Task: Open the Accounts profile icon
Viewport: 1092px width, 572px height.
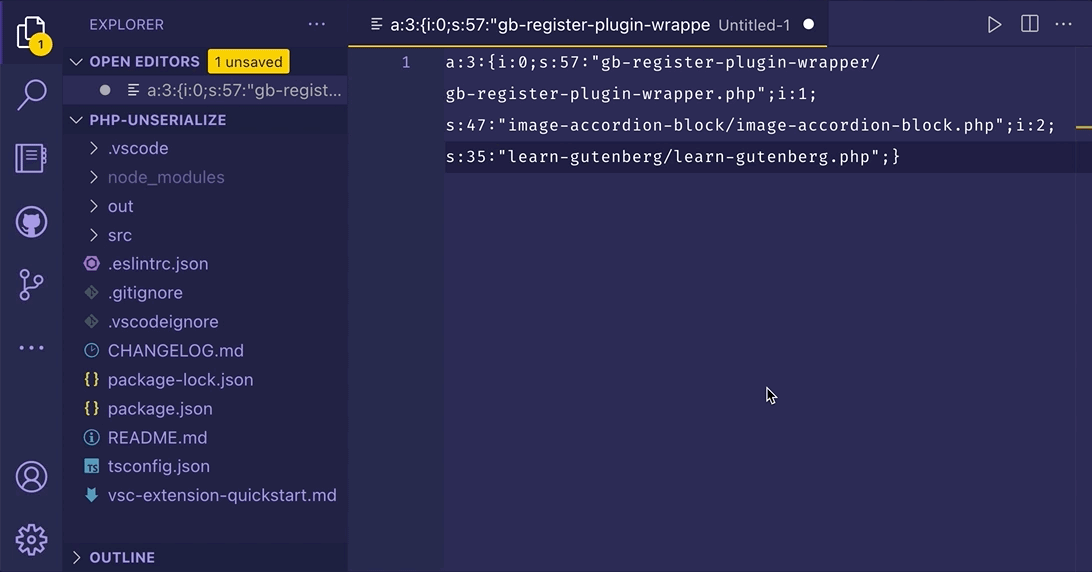Action: coord(31,477)
